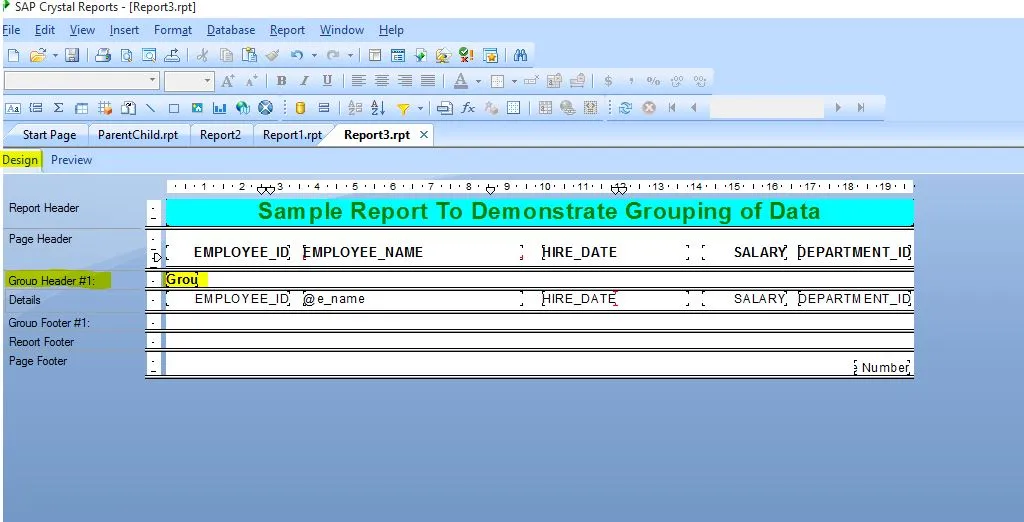Toggle Align Right
This screenshot has height=522, width=1024.
[x=405, y=81]
